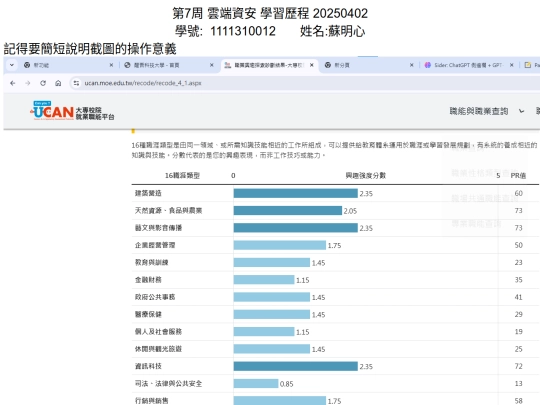
Task: Click the Sider ChatGPT tab favicon
Action: tap(427, 65)
